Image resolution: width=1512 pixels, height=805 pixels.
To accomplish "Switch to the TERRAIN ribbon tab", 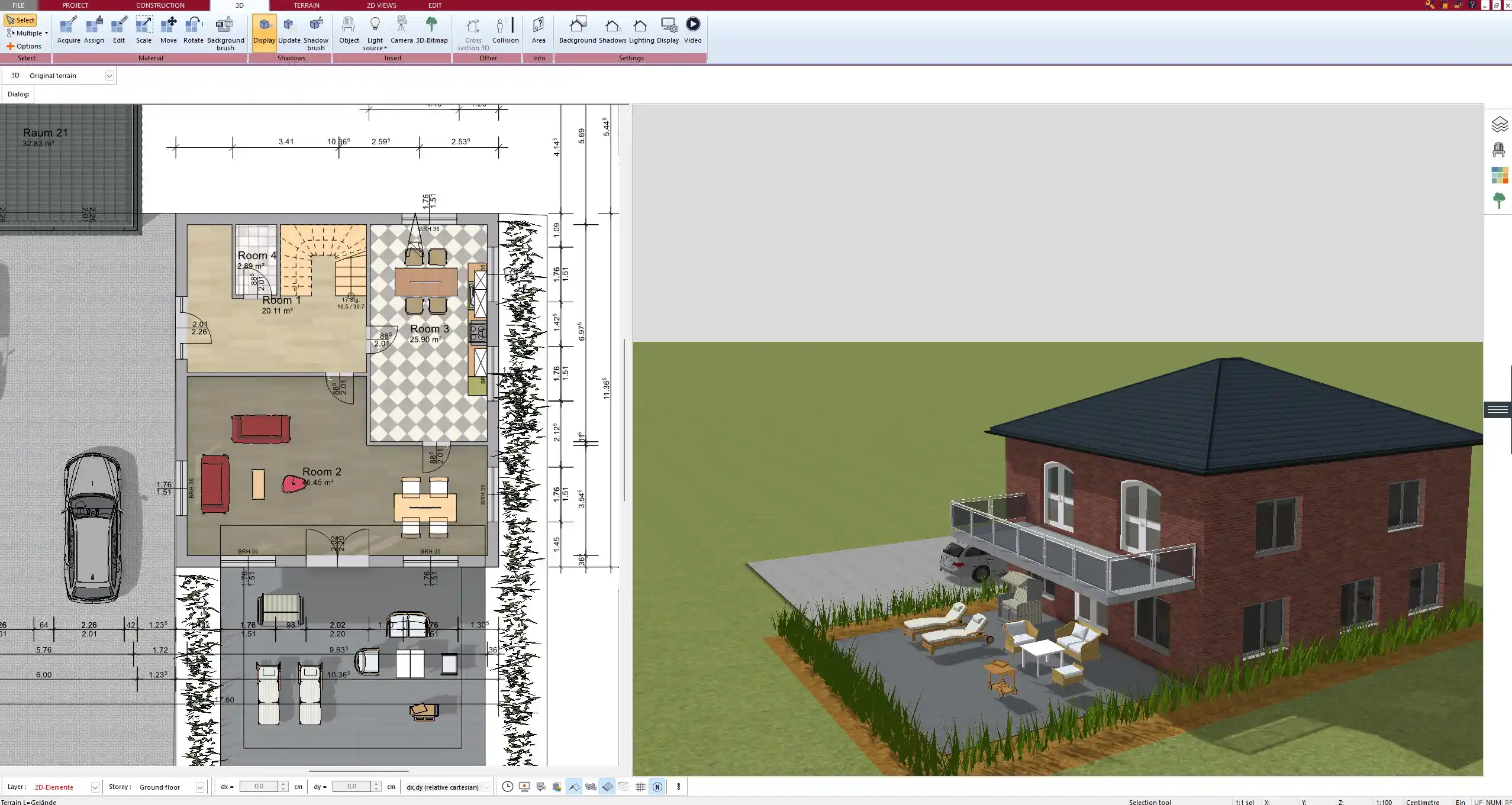I will pos(305,5).
